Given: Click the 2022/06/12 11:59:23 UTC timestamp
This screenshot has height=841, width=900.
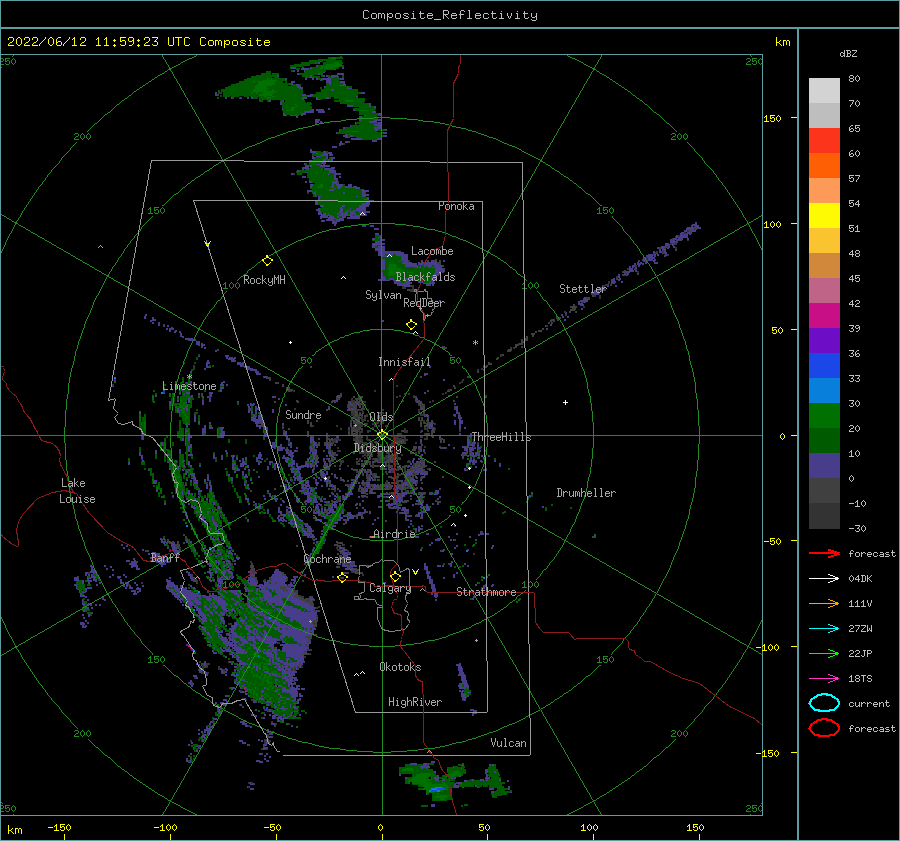Looking at the screenshot, I should tap(138, 42).
